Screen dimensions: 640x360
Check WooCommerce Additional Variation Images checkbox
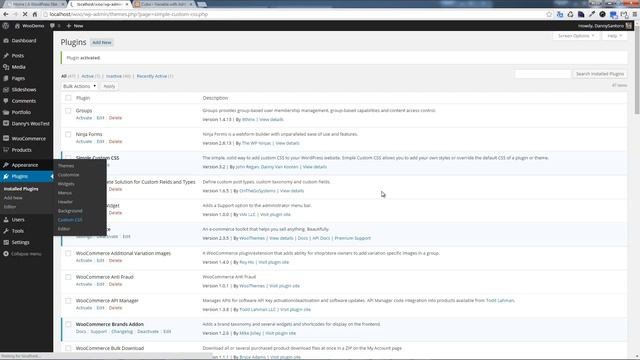(x=68, y=253)
